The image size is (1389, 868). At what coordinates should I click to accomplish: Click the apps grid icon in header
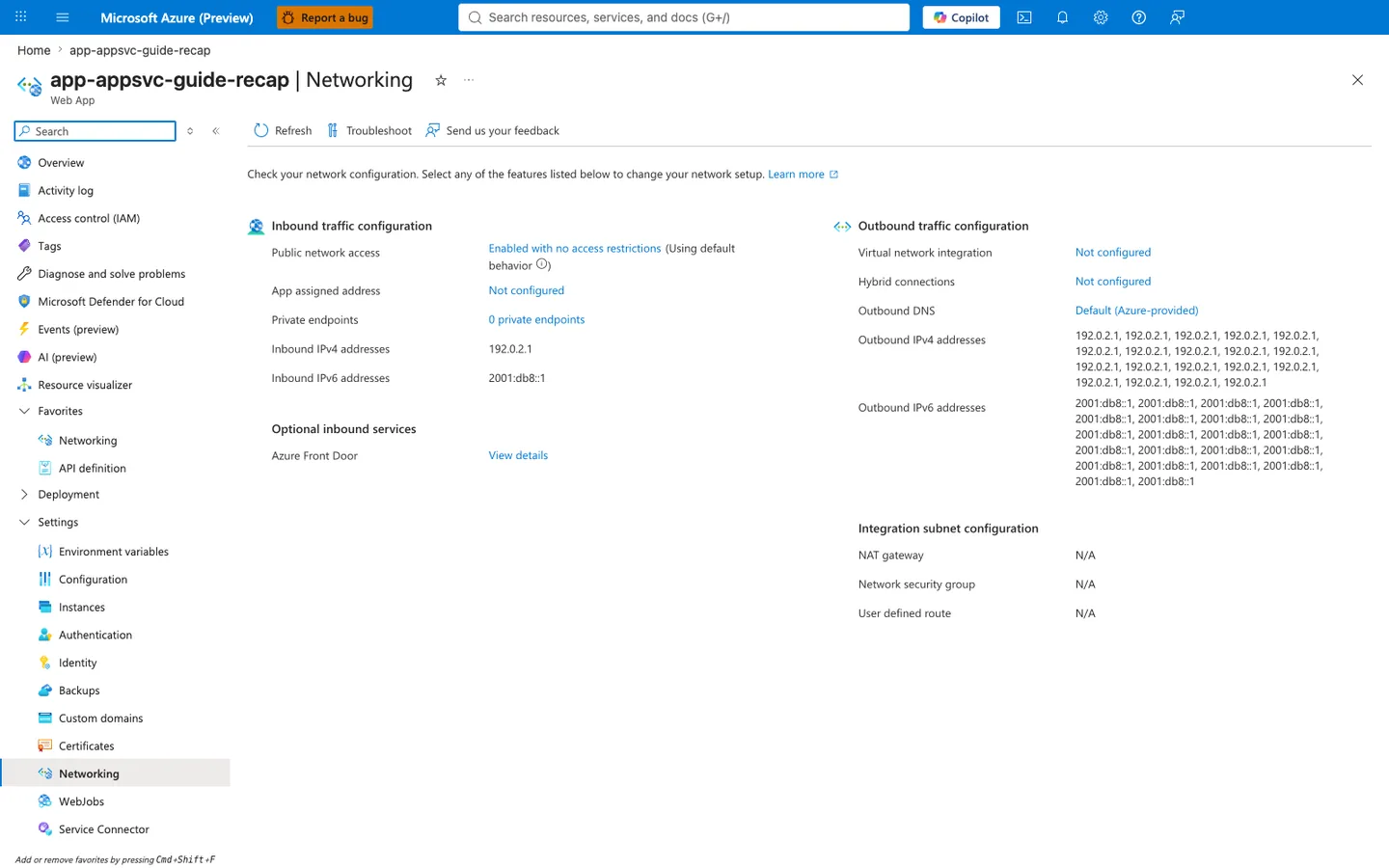pos(21,17)
